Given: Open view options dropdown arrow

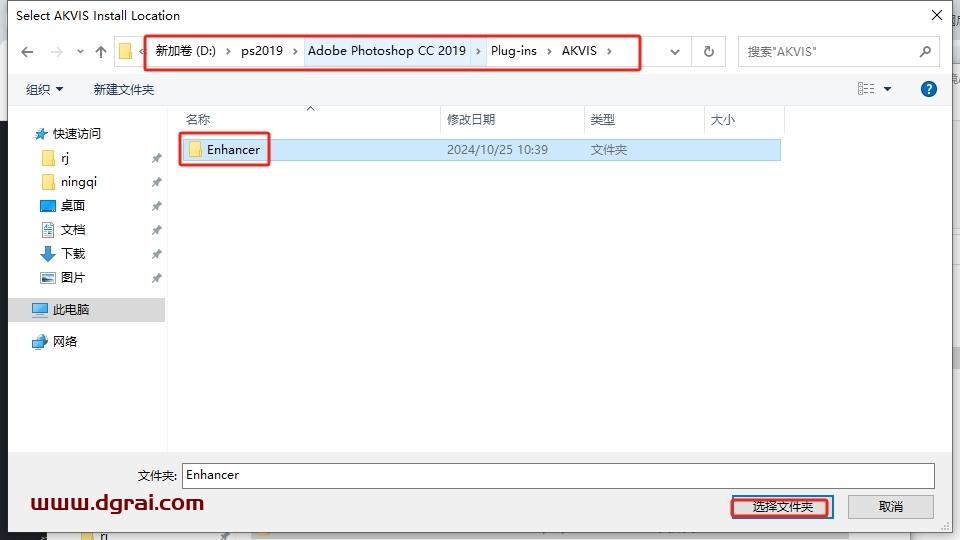Looking at the screenshot, I should point(887,89).
